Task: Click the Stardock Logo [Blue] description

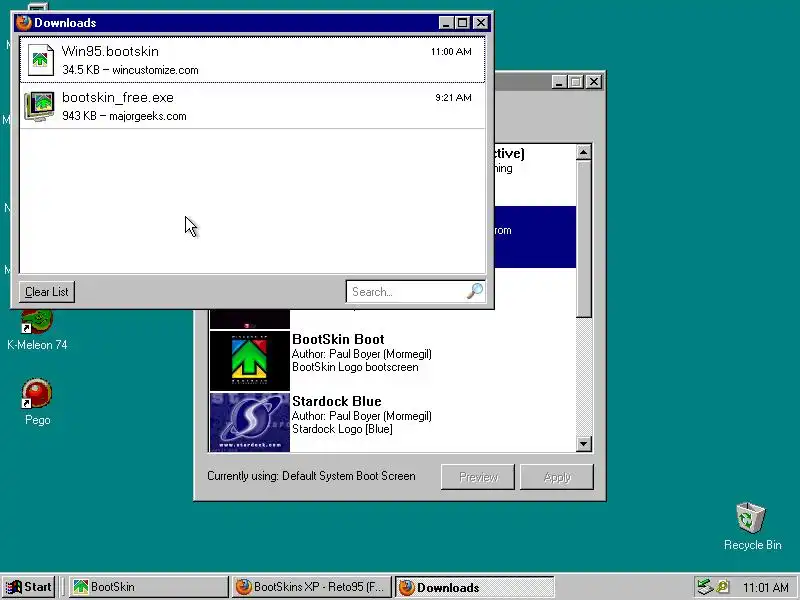Action: pos(342,429)
